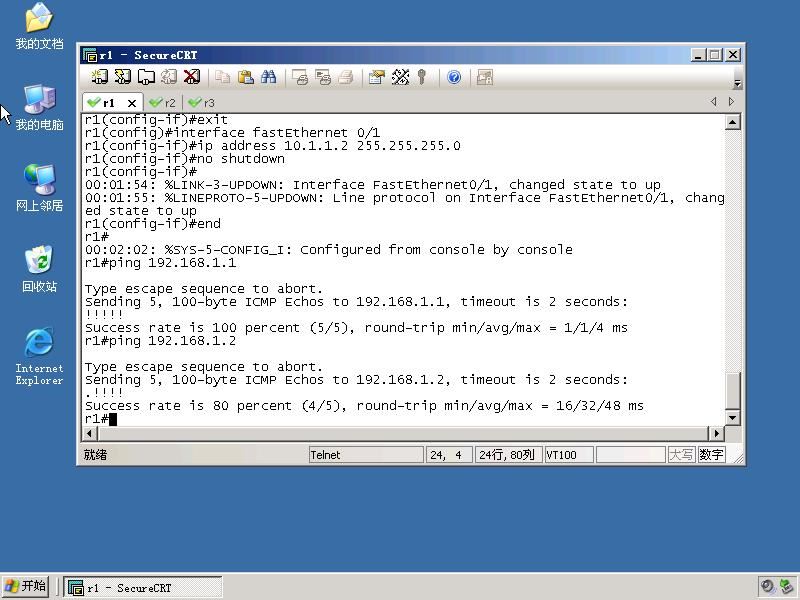Click the Disconnect red X icon
Screen dimensions: 800x600
click(x=192, y=77)
